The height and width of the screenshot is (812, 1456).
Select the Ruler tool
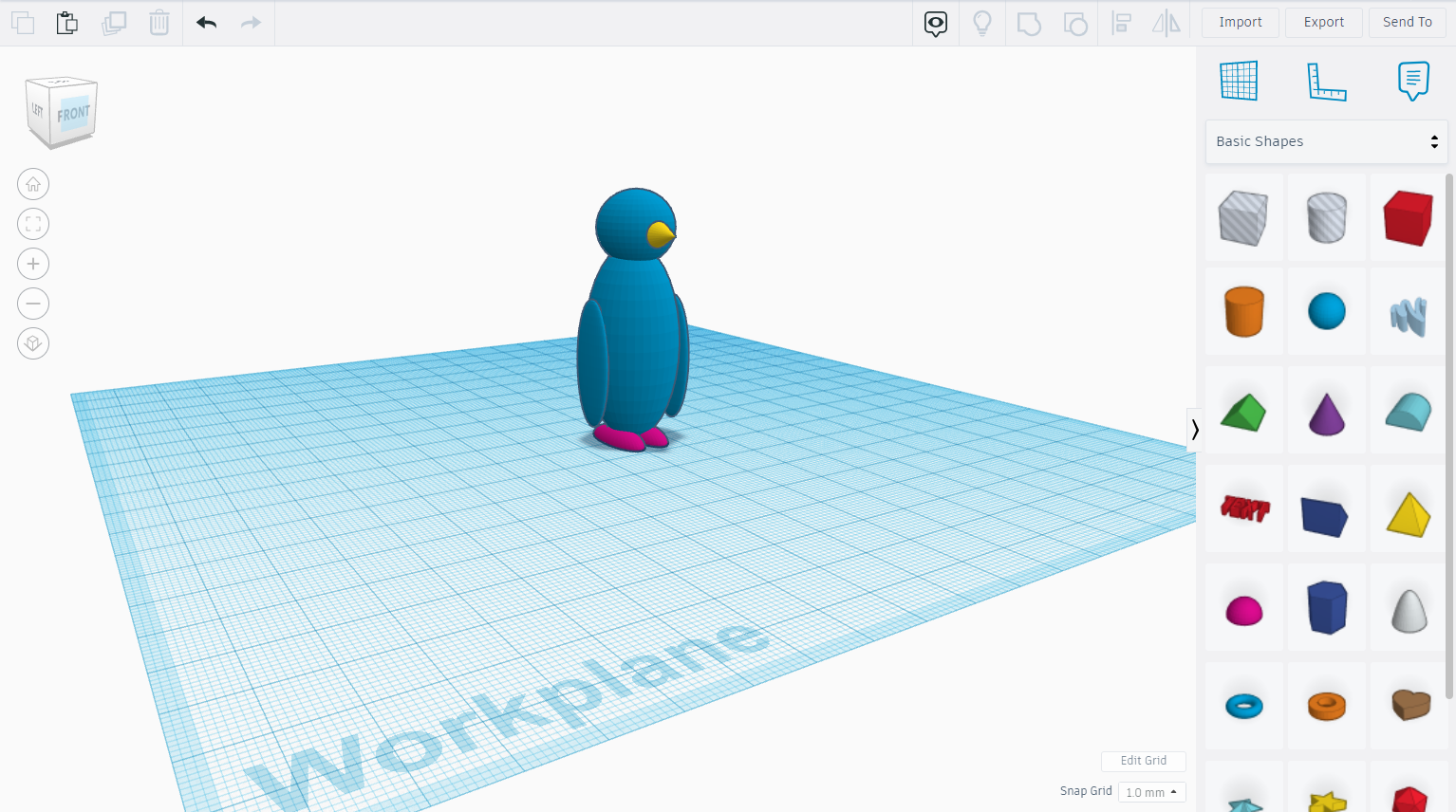[1326, 81]
